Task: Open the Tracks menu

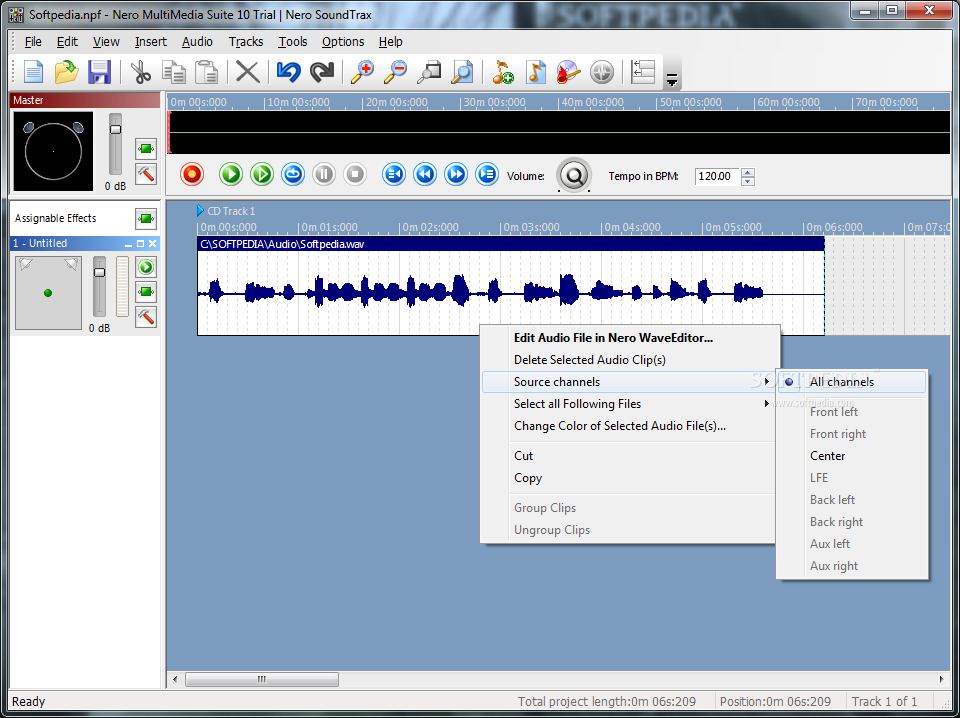Action: point(246,42)
